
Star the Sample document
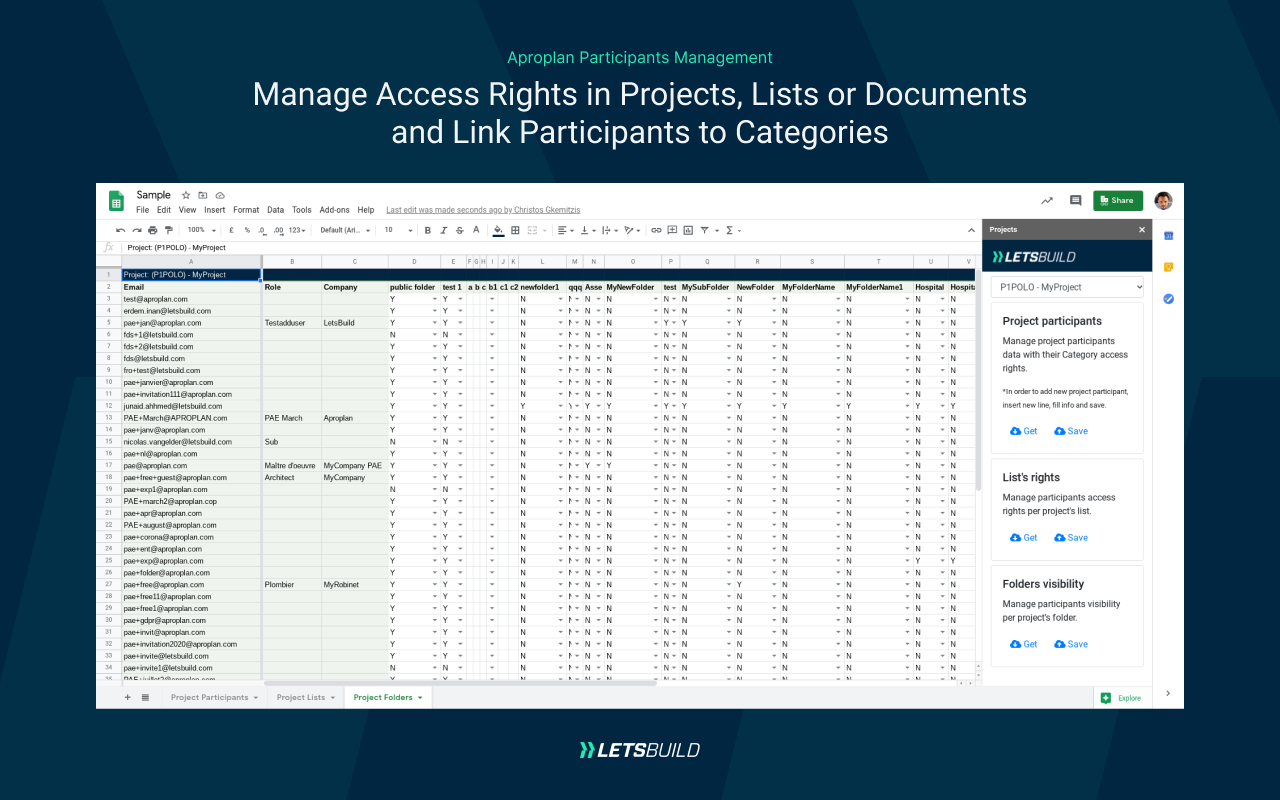[186, 195]
